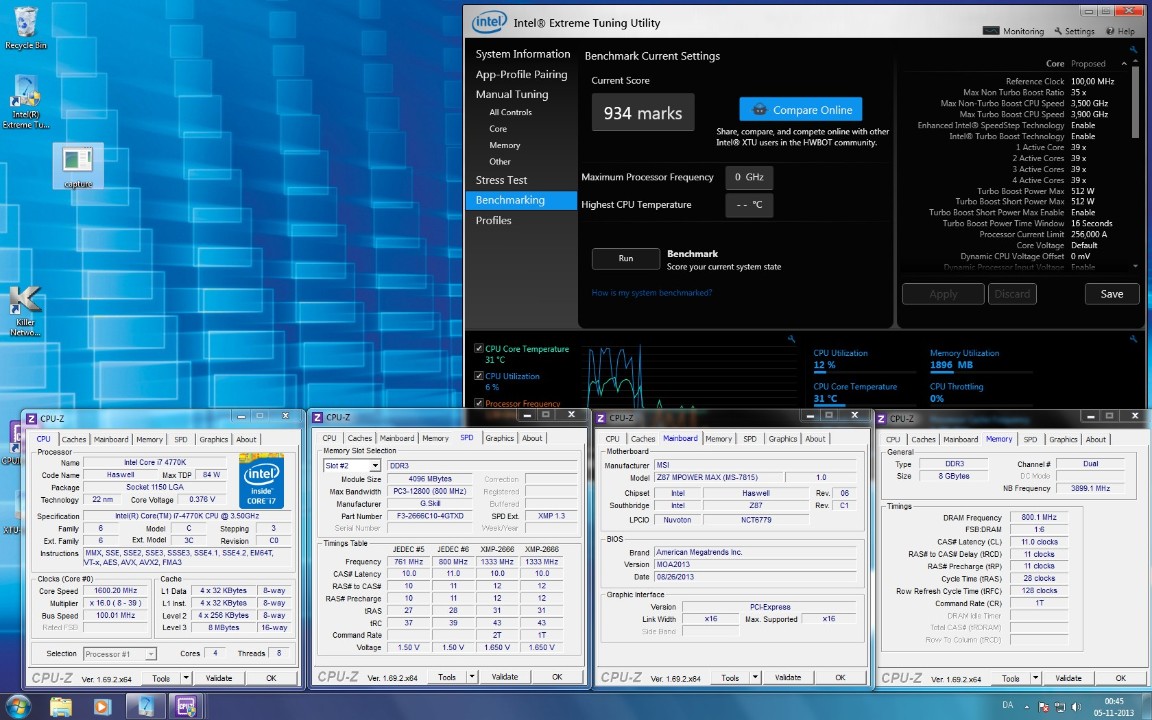Click the 934 marks score box
This screenshot has height=720, width=1152.
click(643, 113)
